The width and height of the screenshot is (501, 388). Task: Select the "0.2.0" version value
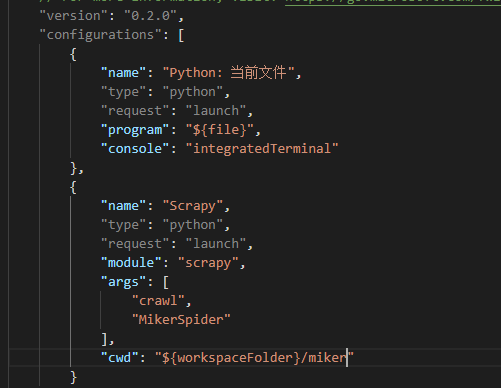point(151,16)
